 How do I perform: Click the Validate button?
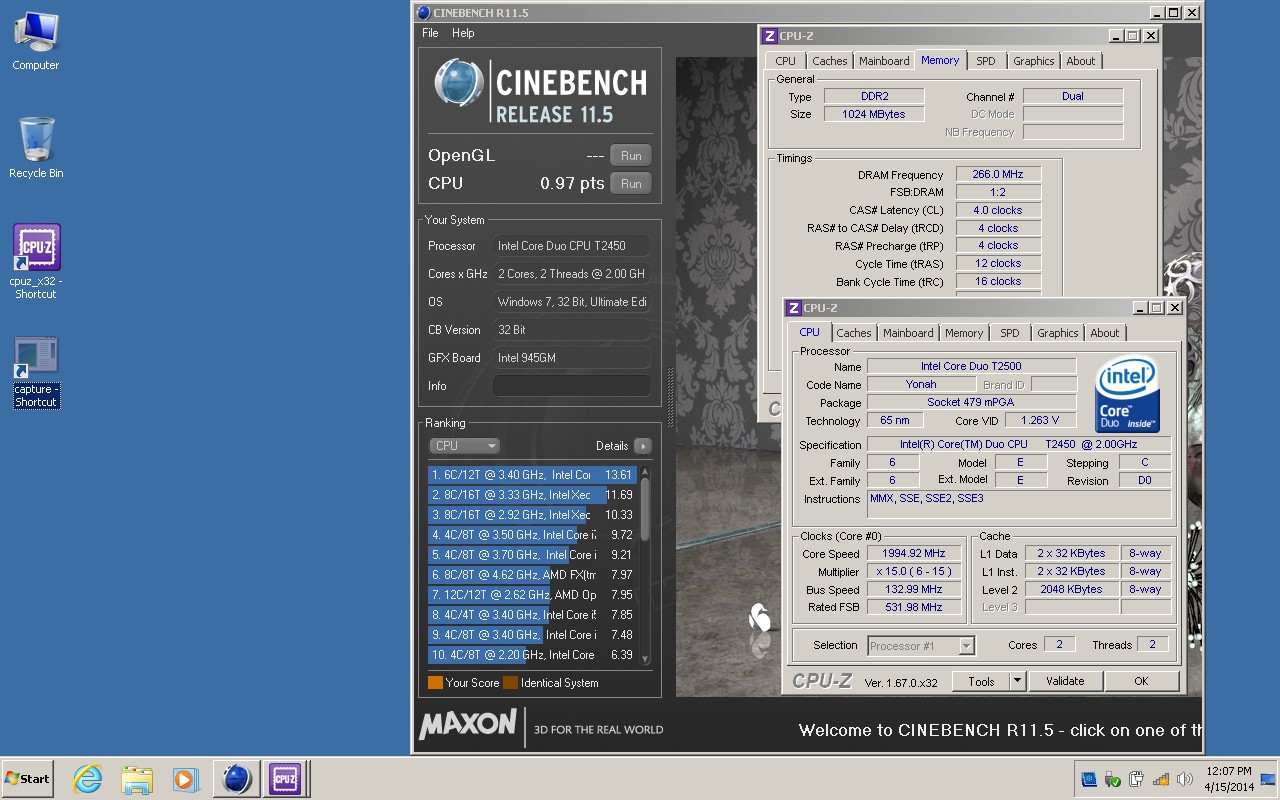coord(1065,681)
